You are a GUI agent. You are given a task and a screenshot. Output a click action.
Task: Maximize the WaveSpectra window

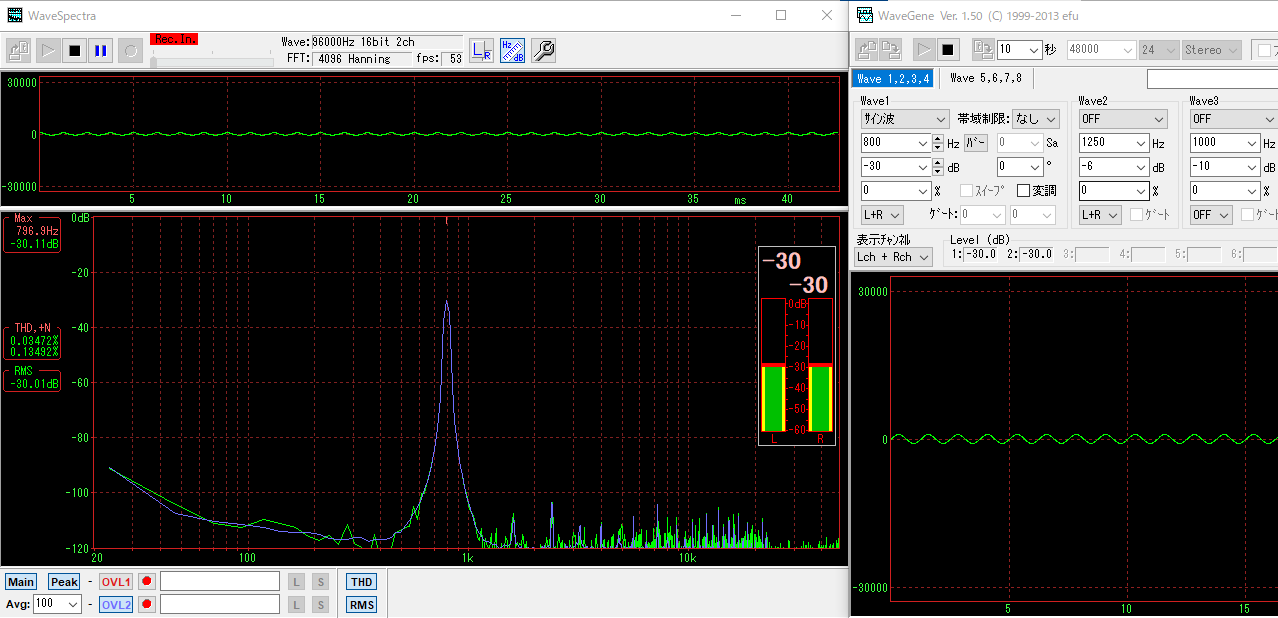pos(781,15)
